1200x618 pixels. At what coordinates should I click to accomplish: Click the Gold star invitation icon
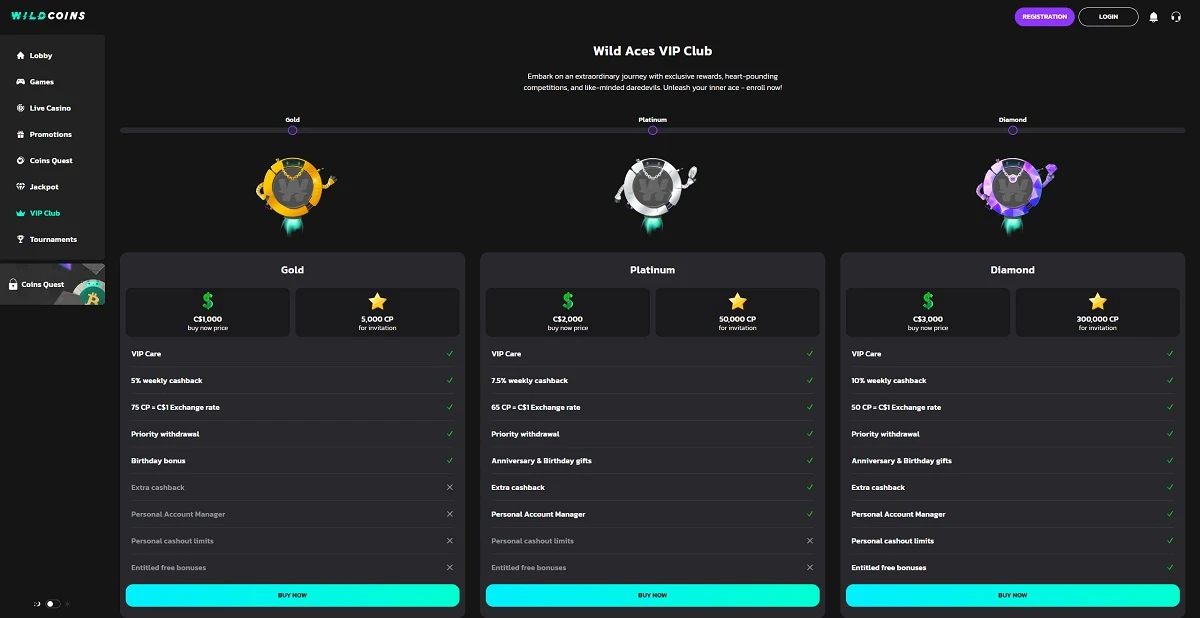[x=378, y=301]
